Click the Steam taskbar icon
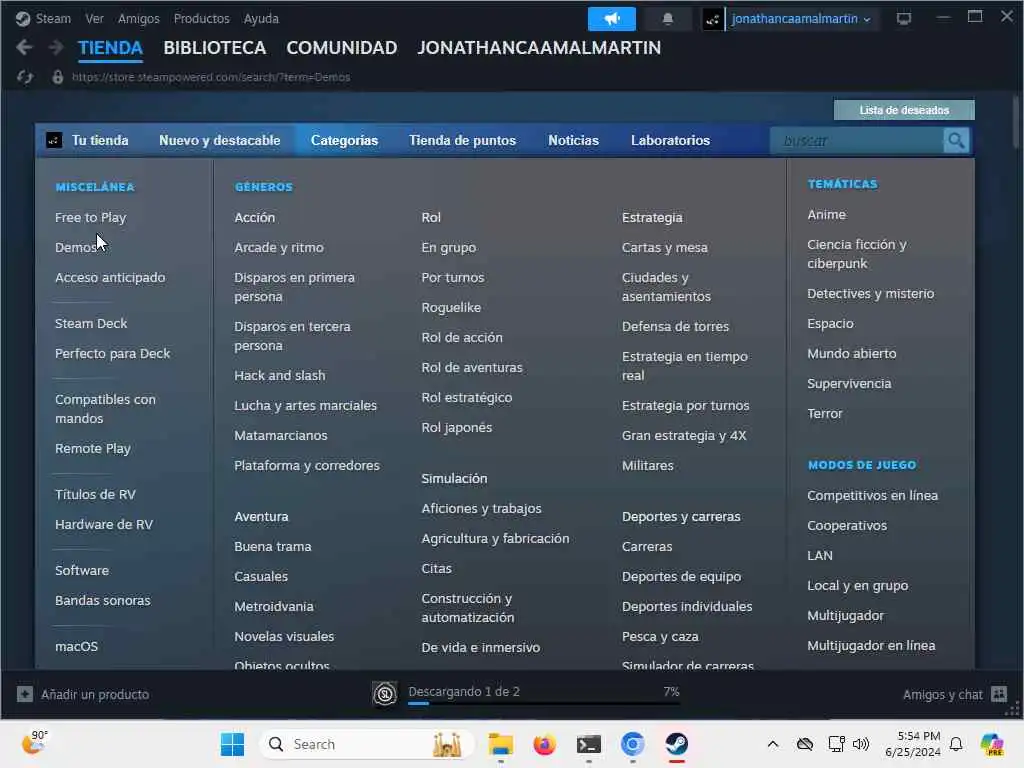The image size is (1024, 768). [x=677, y=744]
